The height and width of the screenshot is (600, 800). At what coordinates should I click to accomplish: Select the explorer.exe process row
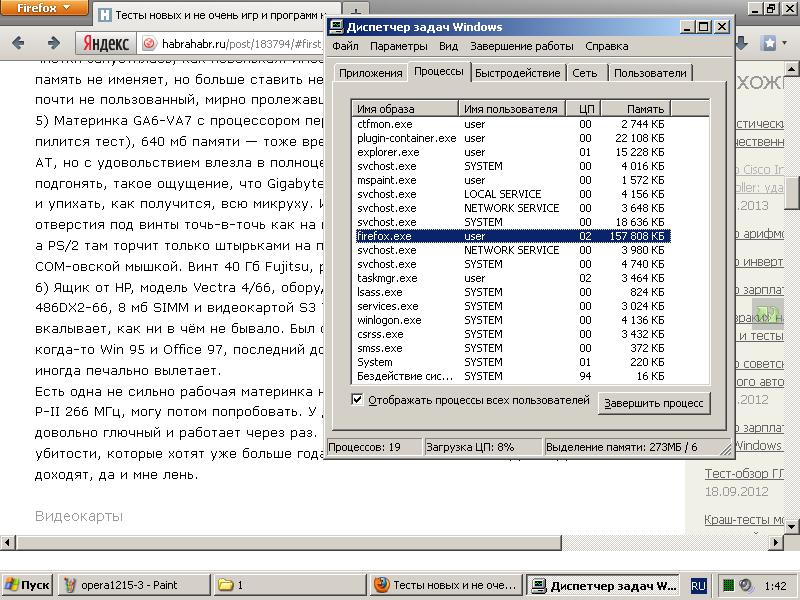pyautogui.click(x=512, y=152)
